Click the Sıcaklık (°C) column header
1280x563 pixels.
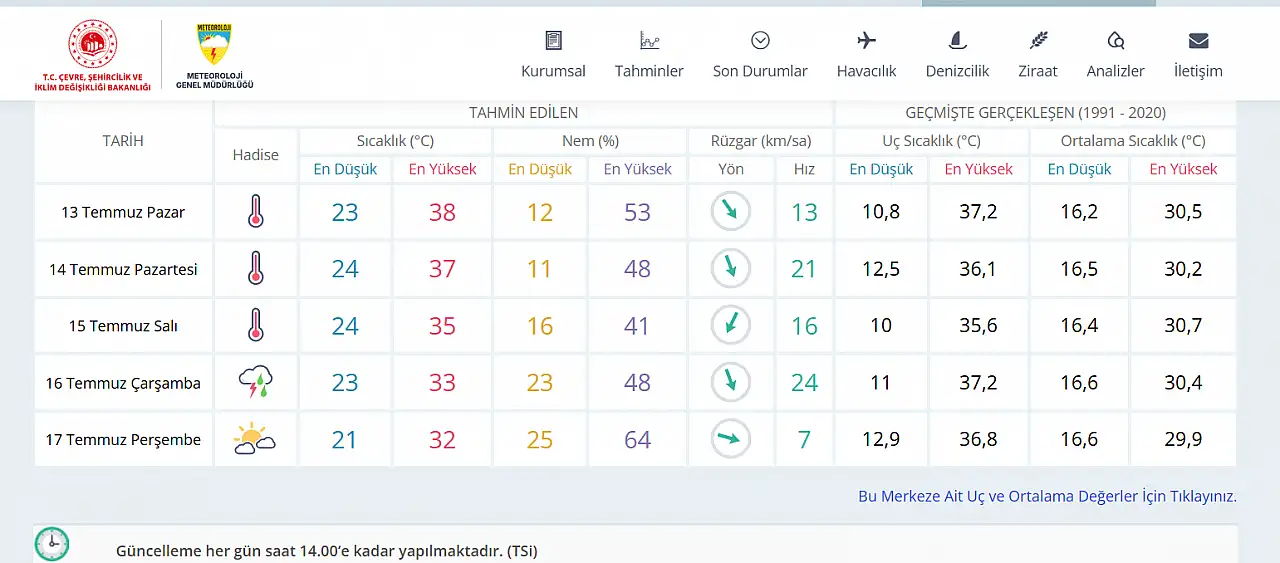395,141
